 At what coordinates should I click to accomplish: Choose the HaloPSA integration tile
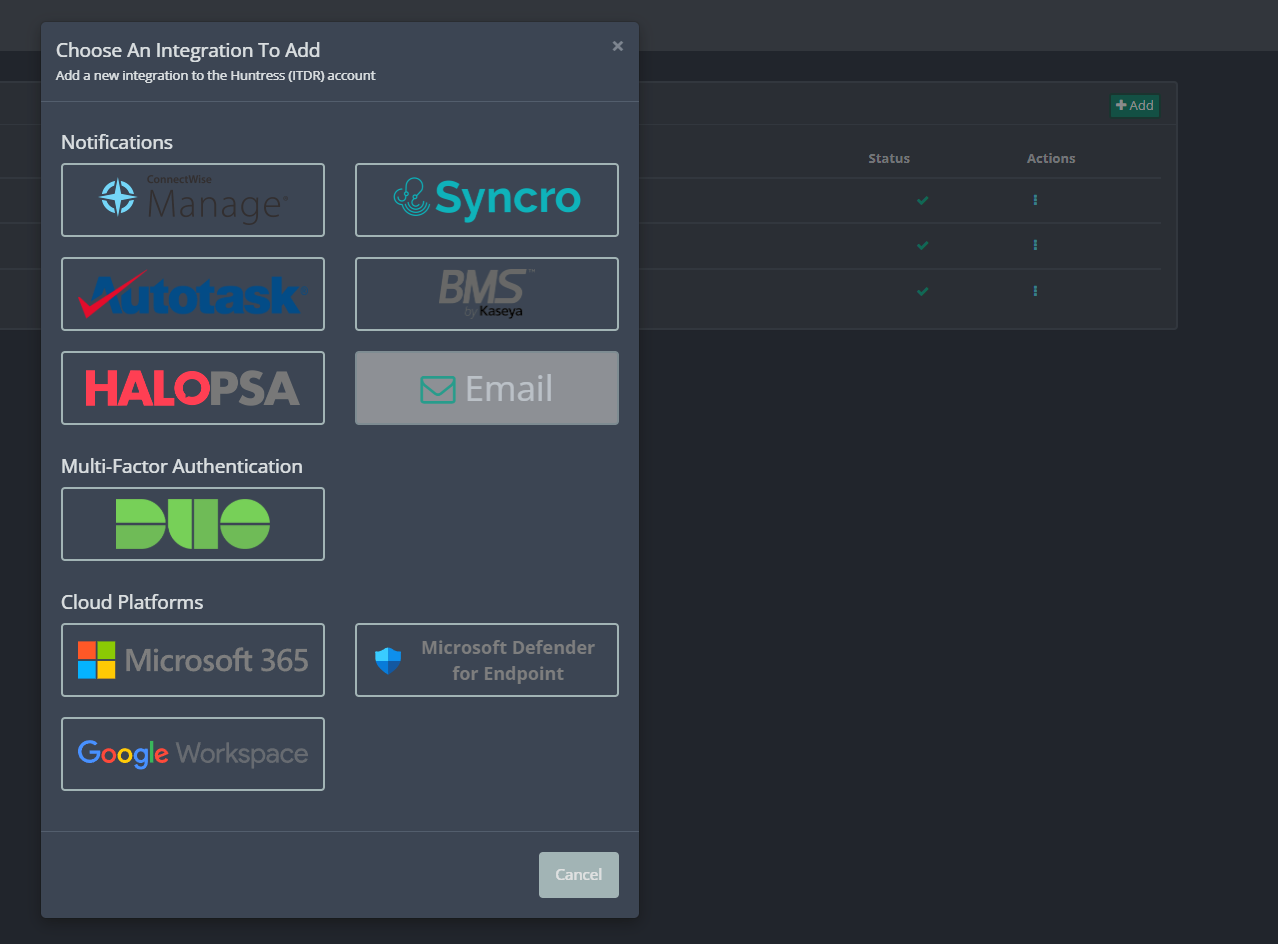[193, 388]
